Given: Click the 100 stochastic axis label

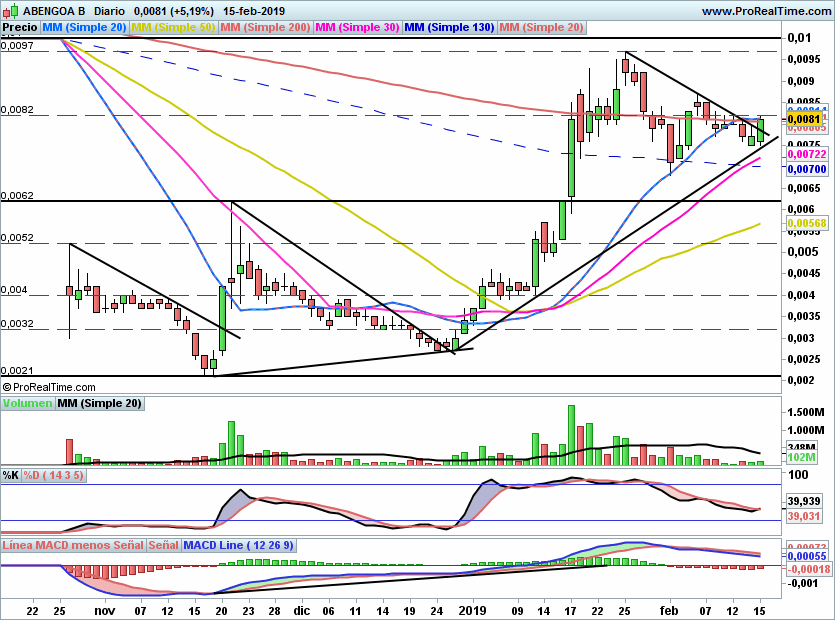Looking at the screenshot, I should [x=797, y=475].
